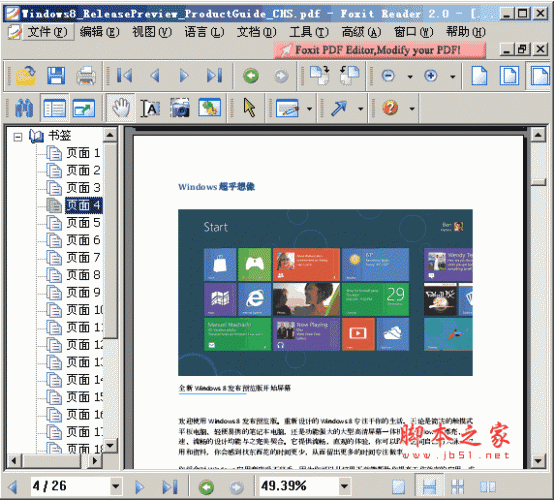
Task: Expand the typewriter tool dropdown arrow
Action: (310, 109)
